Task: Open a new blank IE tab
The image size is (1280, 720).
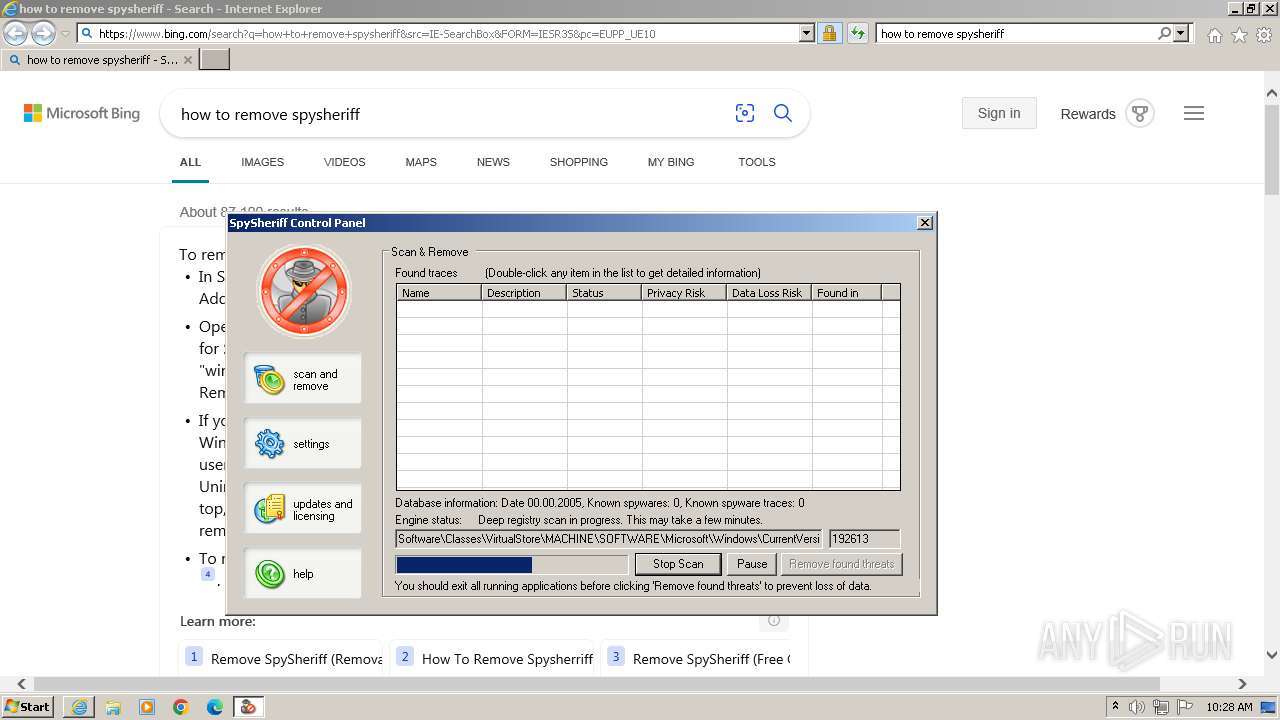Action: coord(215,60)
